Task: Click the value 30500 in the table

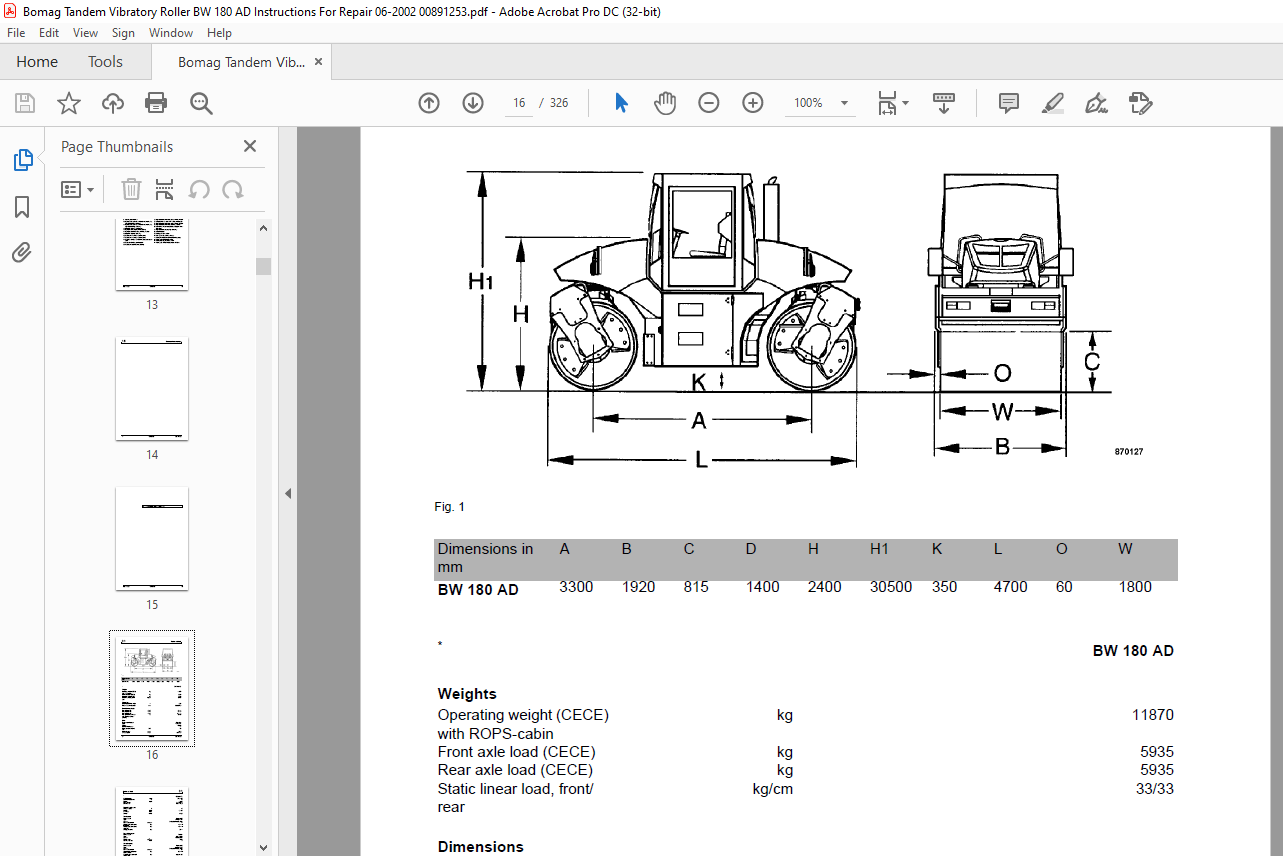Action: (891, 587)
